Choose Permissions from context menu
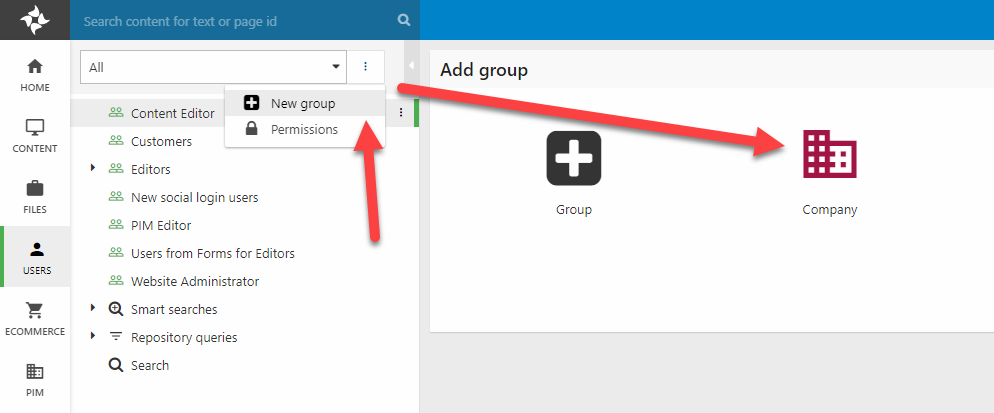 (304, 129)
